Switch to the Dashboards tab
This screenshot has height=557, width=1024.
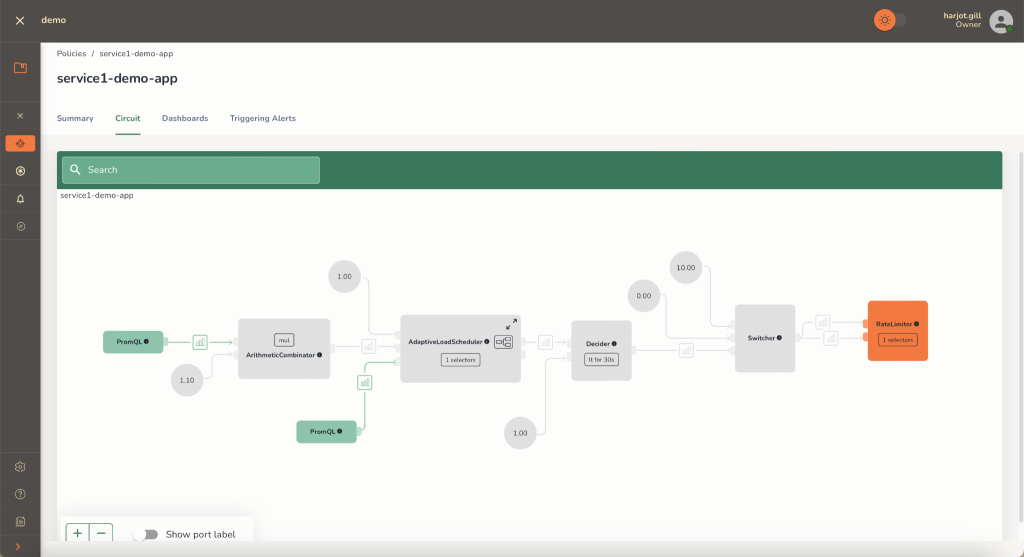(x=185, y=118)
